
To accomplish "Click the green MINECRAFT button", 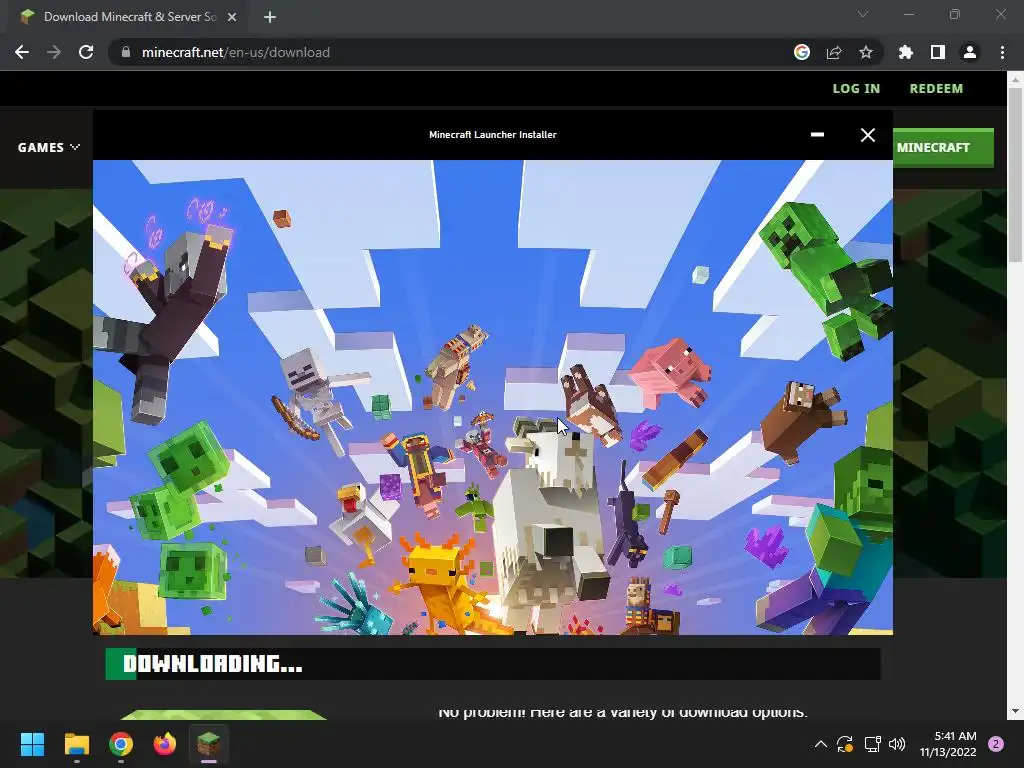I will pos(943,148).
